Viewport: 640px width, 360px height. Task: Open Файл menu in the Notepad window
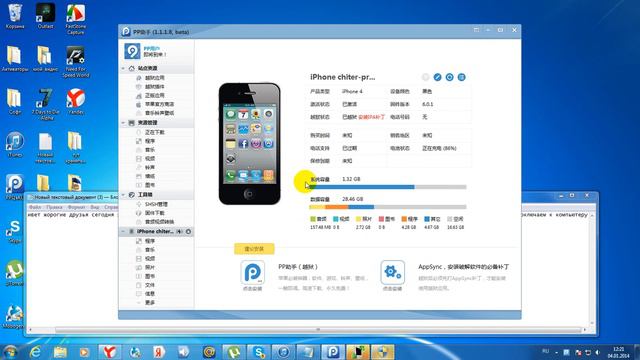pos(35,207)
